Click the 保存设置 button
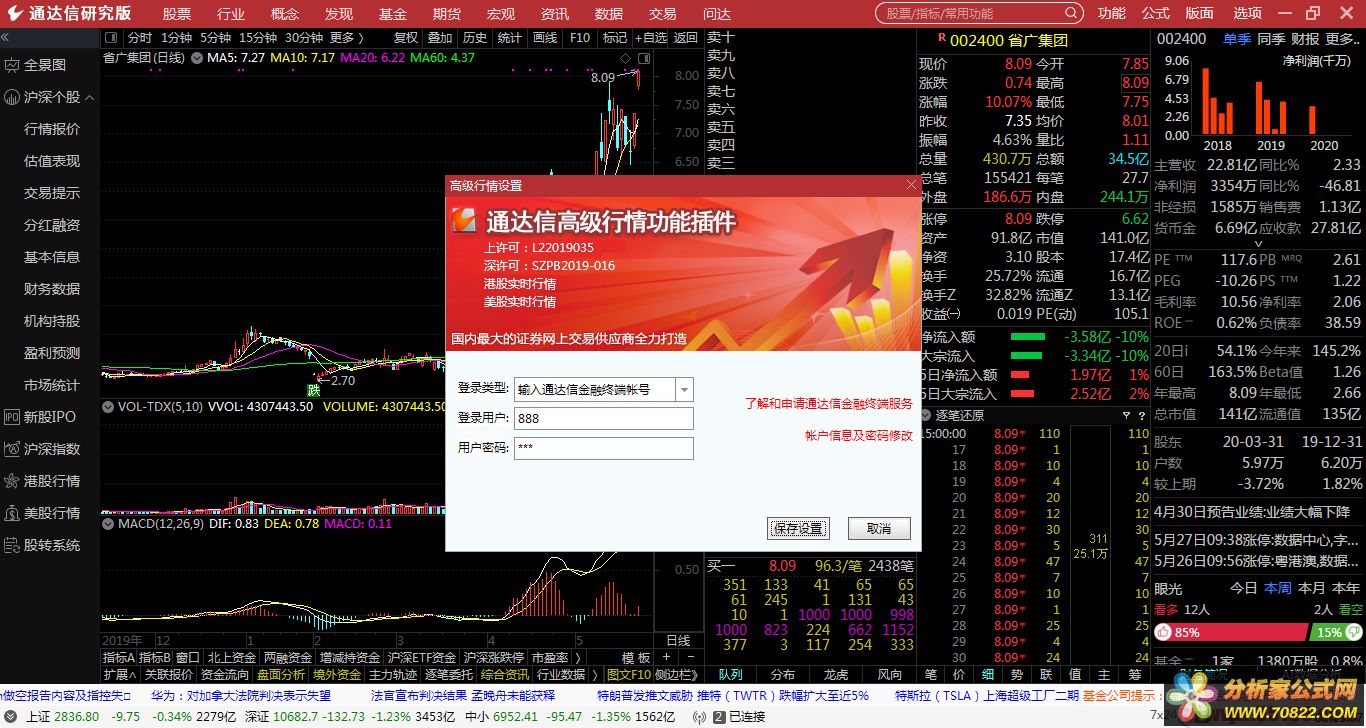This screenshot has width=1366, height=728. 799,528
